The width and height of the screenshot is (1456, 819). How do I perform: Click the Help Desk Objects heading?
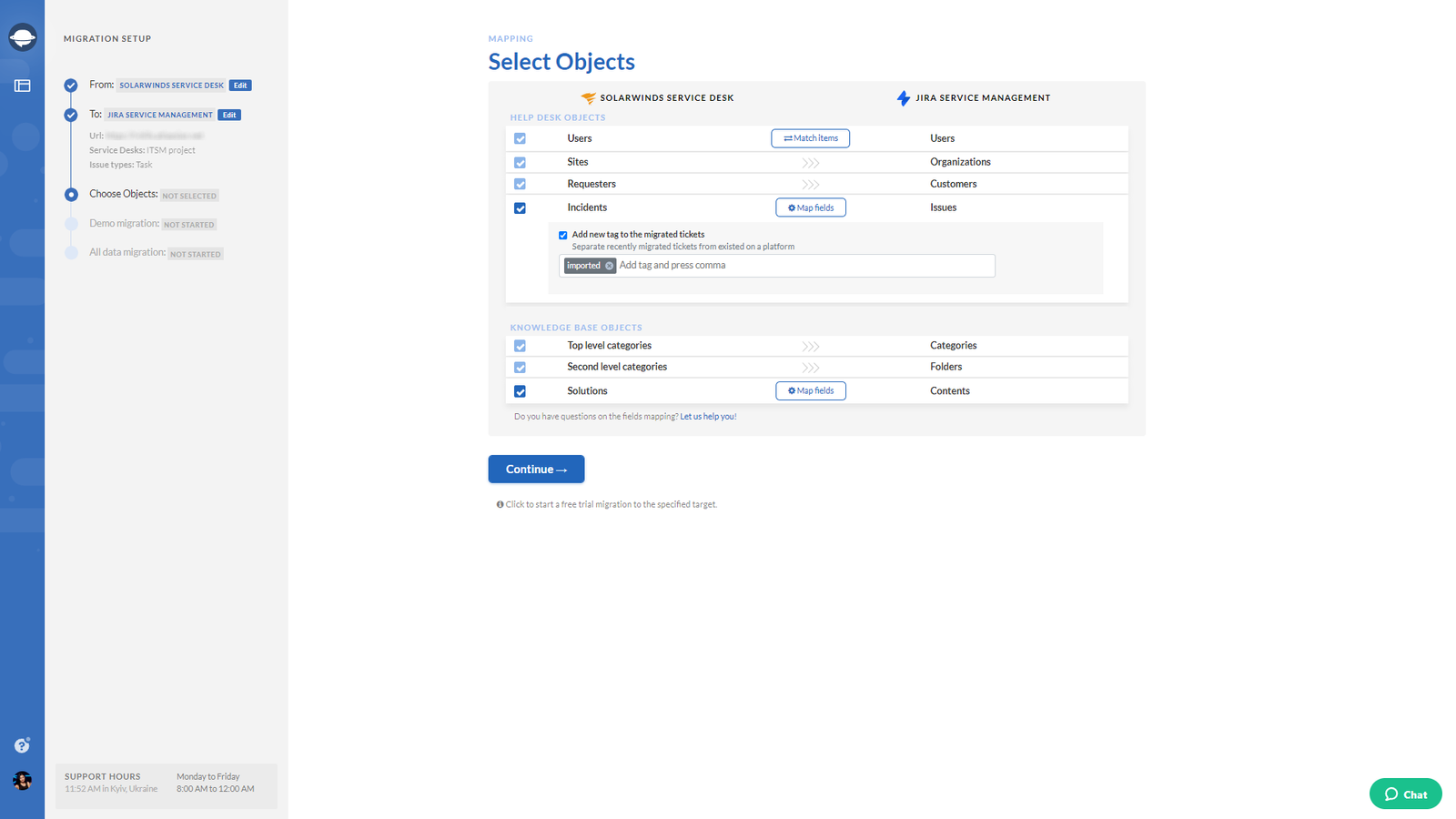click(x=558, y=117)
